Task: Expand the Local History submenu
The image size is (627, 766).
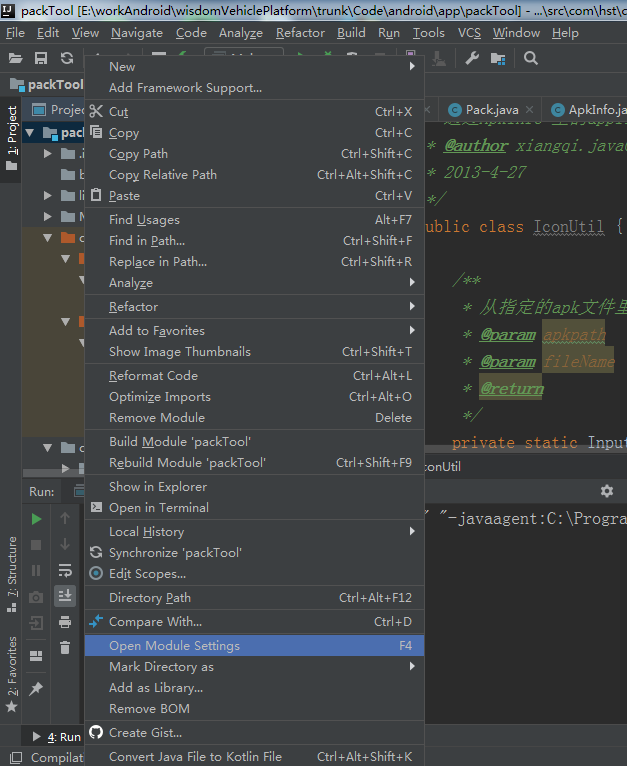Action: click(x=254, y=532)
